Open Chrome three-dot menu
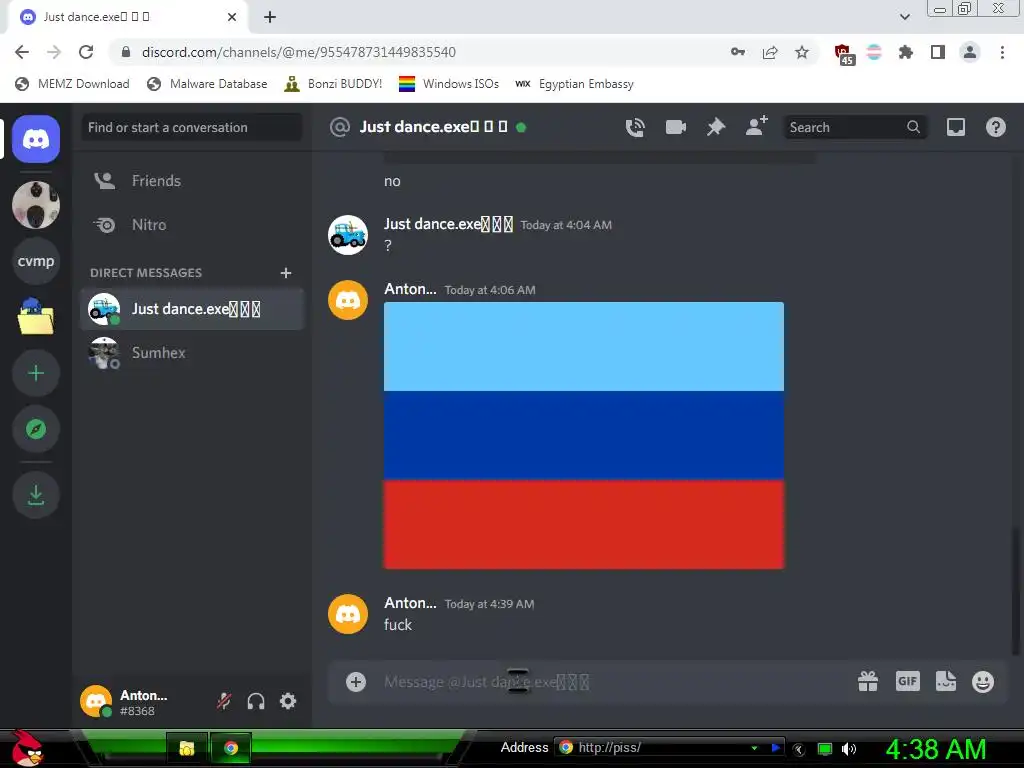The height and width of the screenshot is (768, 1024). [x=1002, y=52]
